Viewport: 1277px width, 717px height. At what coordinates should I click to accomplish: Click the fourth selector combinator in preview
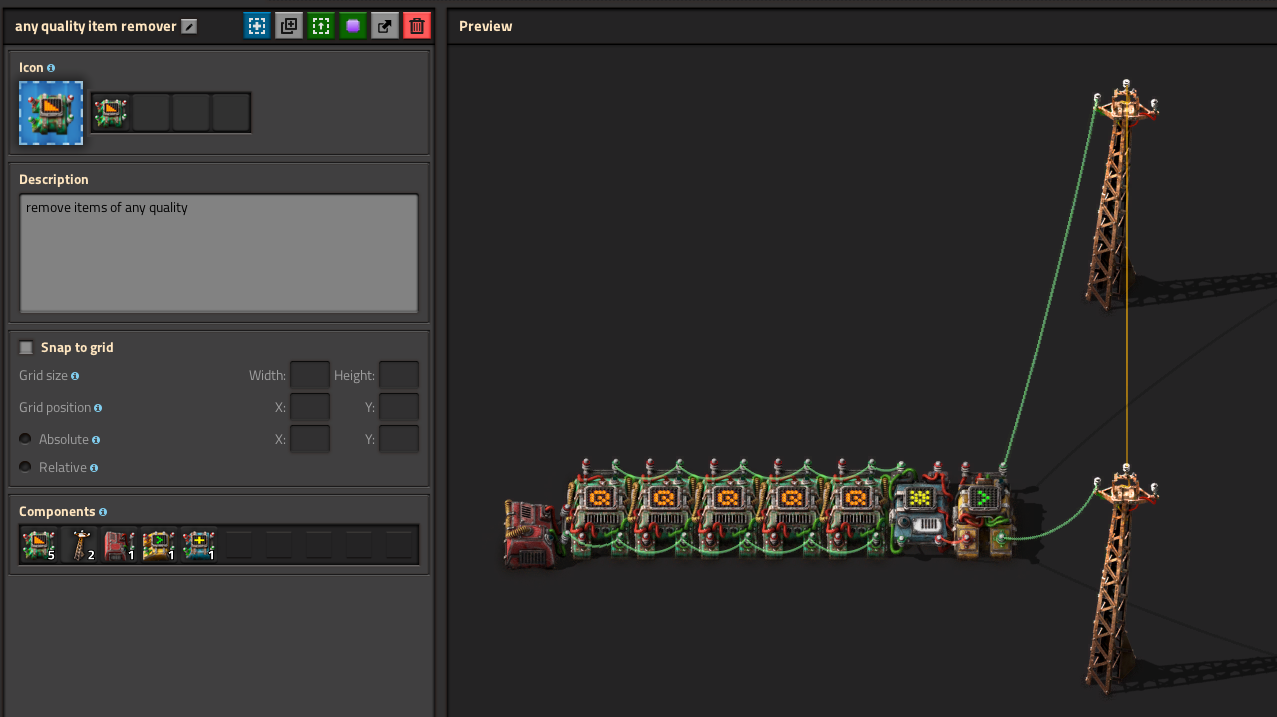[790, 510]
